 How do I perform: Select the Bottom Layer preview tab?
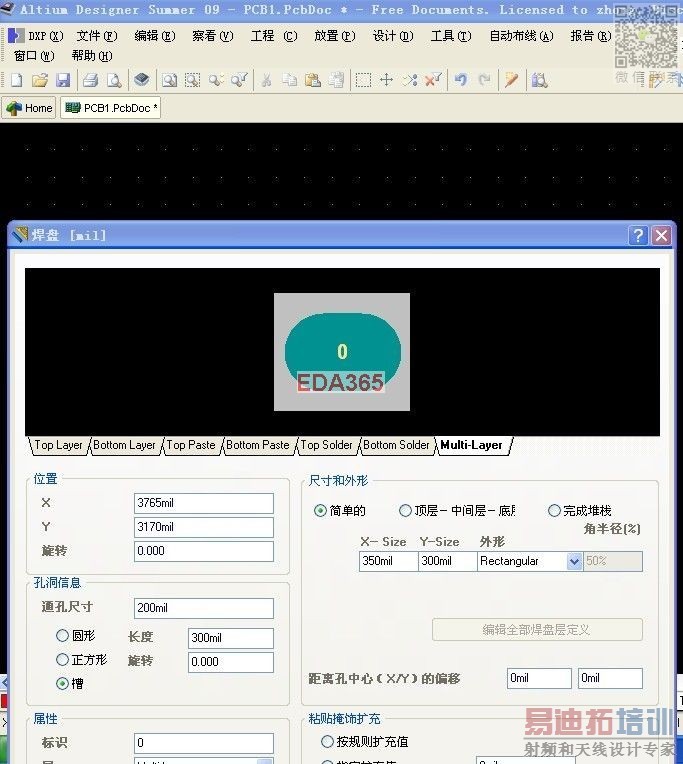tap(124, 445)
